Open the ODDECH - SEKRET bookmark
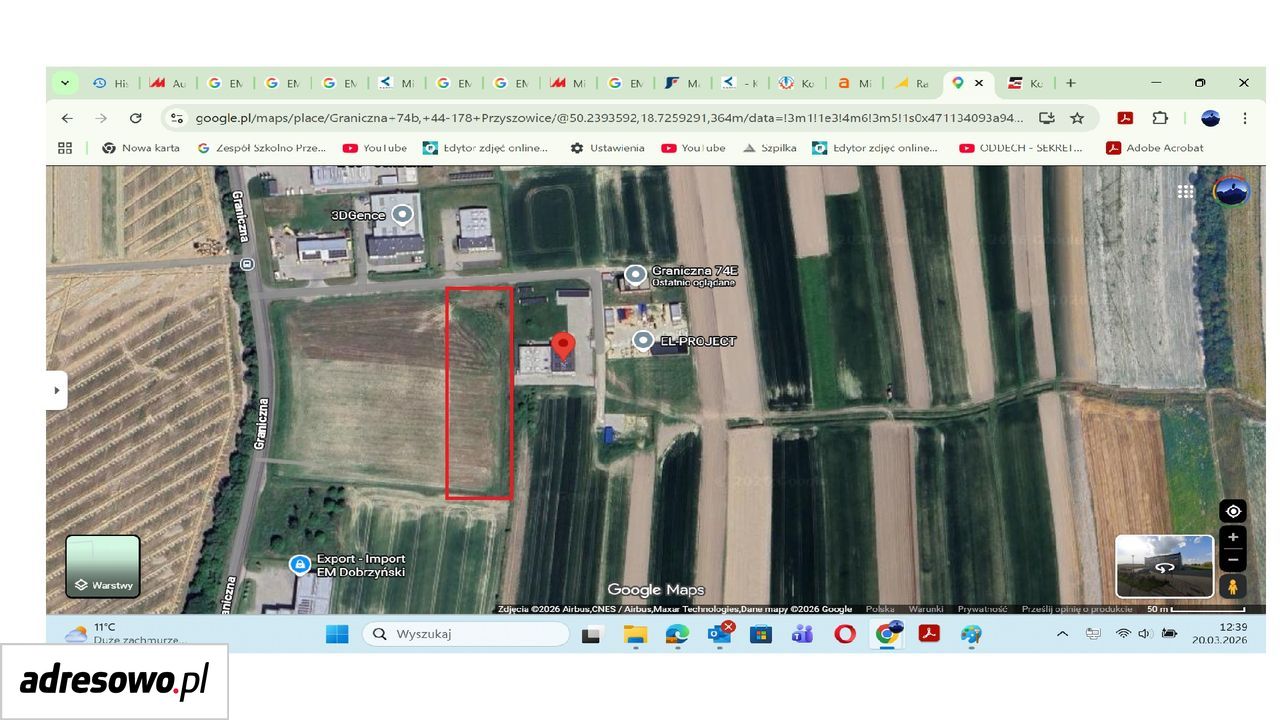Image resolution: width=1280 pixels, height=720 pixels. (x=1021, y=148)
